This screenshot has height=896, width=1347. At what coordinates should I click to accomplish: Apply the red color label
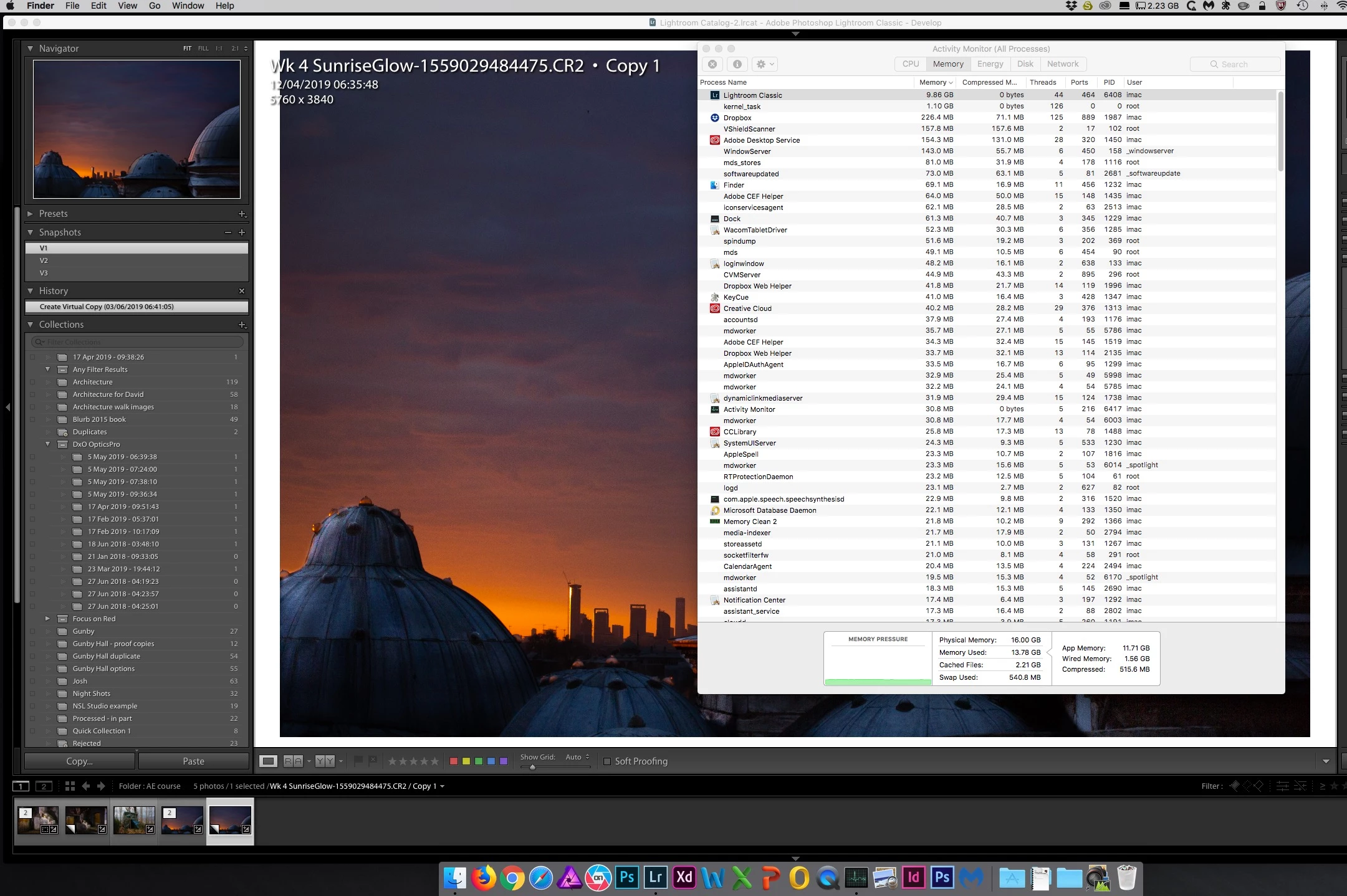(x=454, y=761)
